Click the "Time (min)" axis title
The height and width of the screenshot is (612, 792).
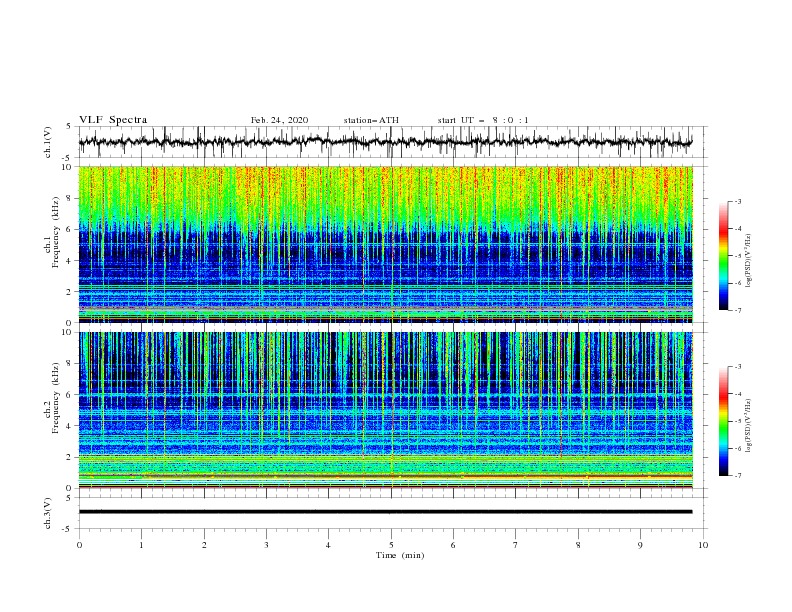coord(400,555)
